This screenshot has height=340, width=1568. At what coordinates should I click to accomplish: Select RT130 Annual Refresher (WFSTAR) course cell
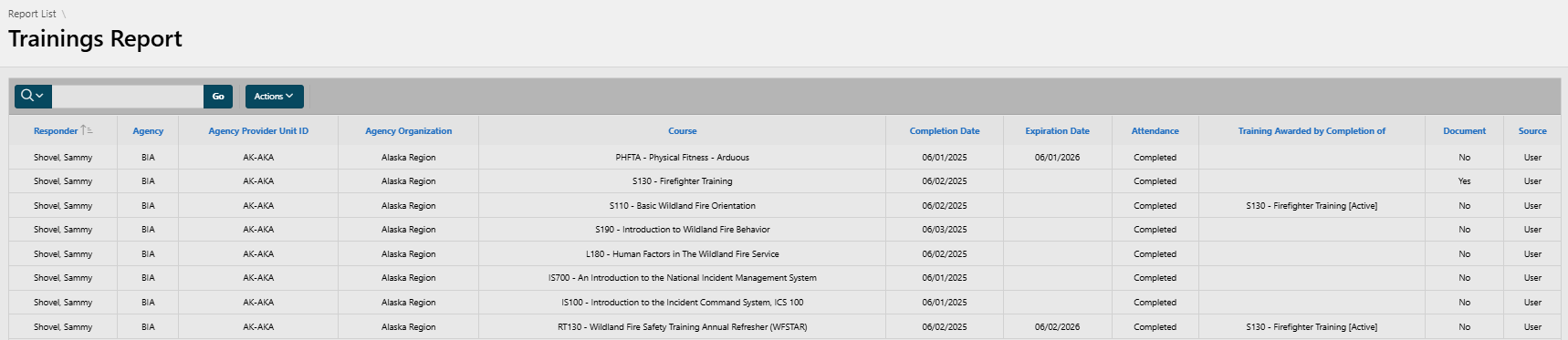pos(682,327)
